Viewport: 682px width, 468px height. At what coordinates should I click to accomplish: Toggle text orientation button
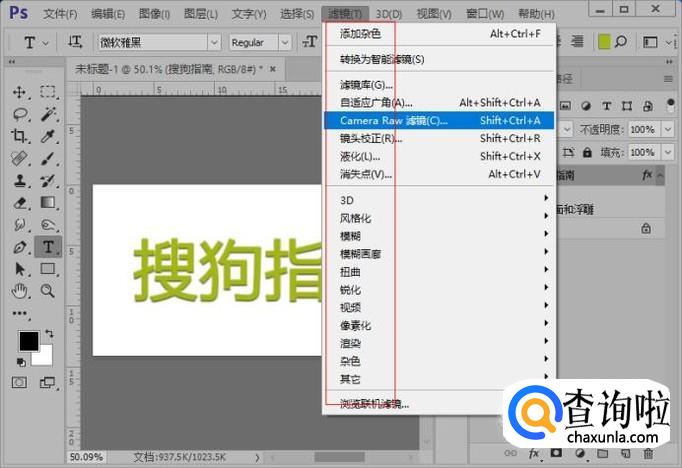pyautogui.click(x=75, y=42)
